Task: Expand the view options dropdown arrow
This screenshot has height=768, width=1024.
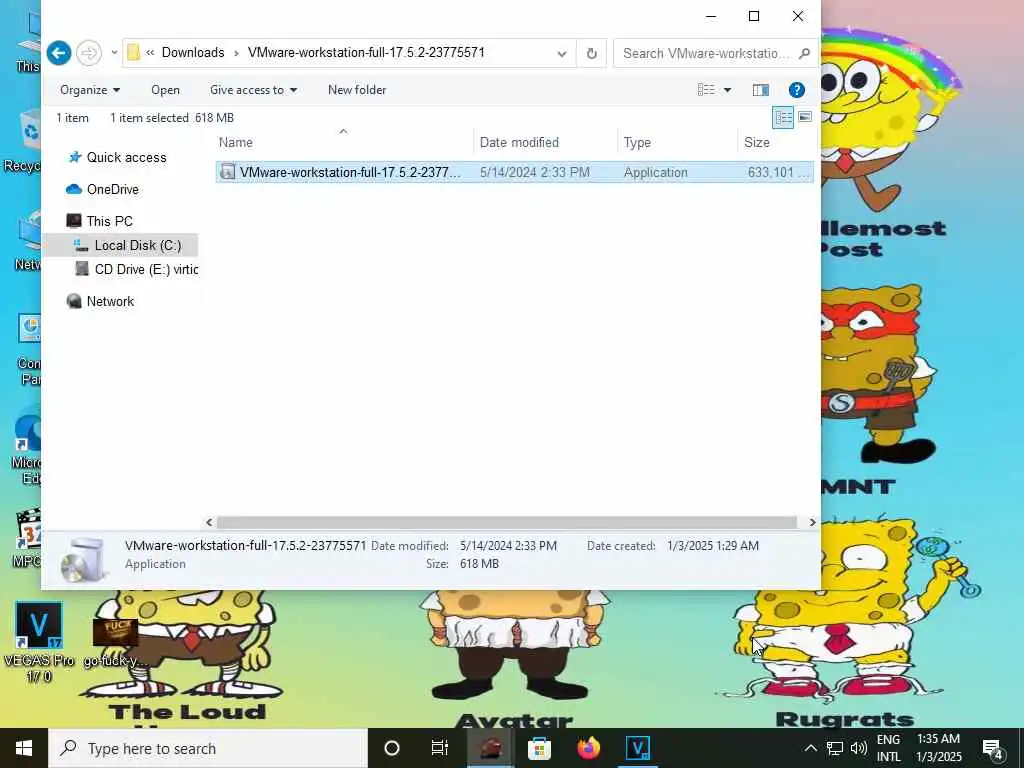Action: tap(728, 90)
